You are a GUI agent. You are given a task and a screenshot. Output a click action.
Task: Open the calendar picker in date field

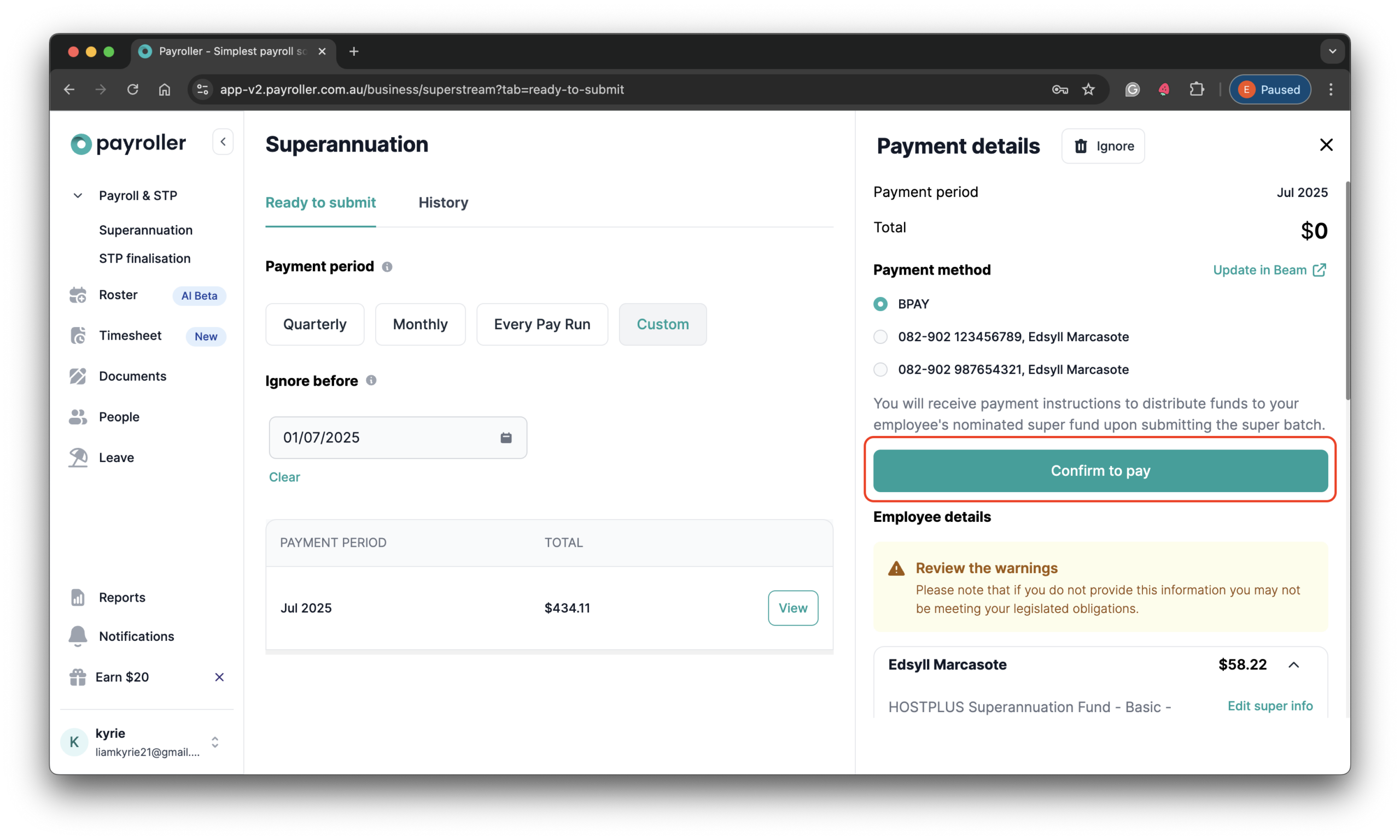click(x=506, y=437)
